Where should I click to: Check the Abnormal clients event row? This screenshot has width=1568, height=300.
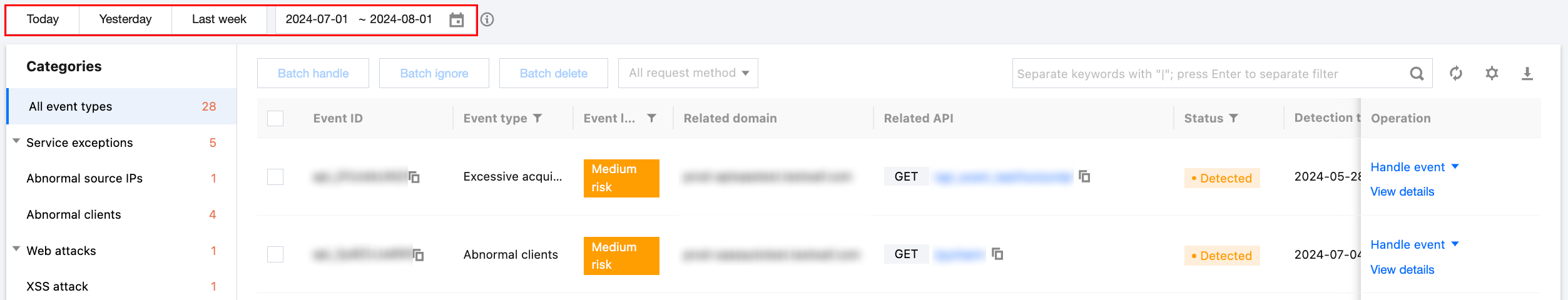click(275, 254)
